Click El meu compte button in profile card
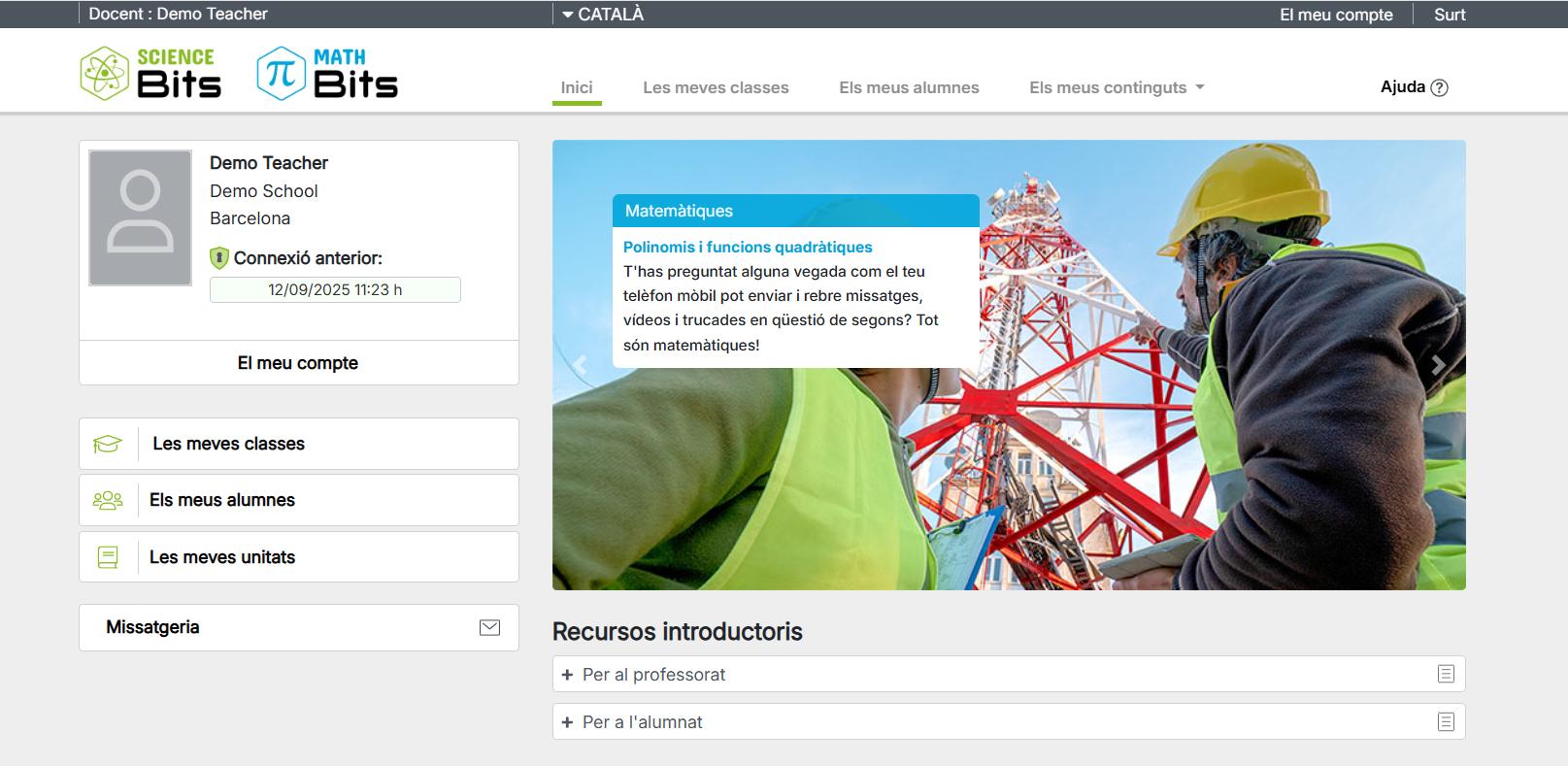1568x766 pixels. [x=298, y=363]
